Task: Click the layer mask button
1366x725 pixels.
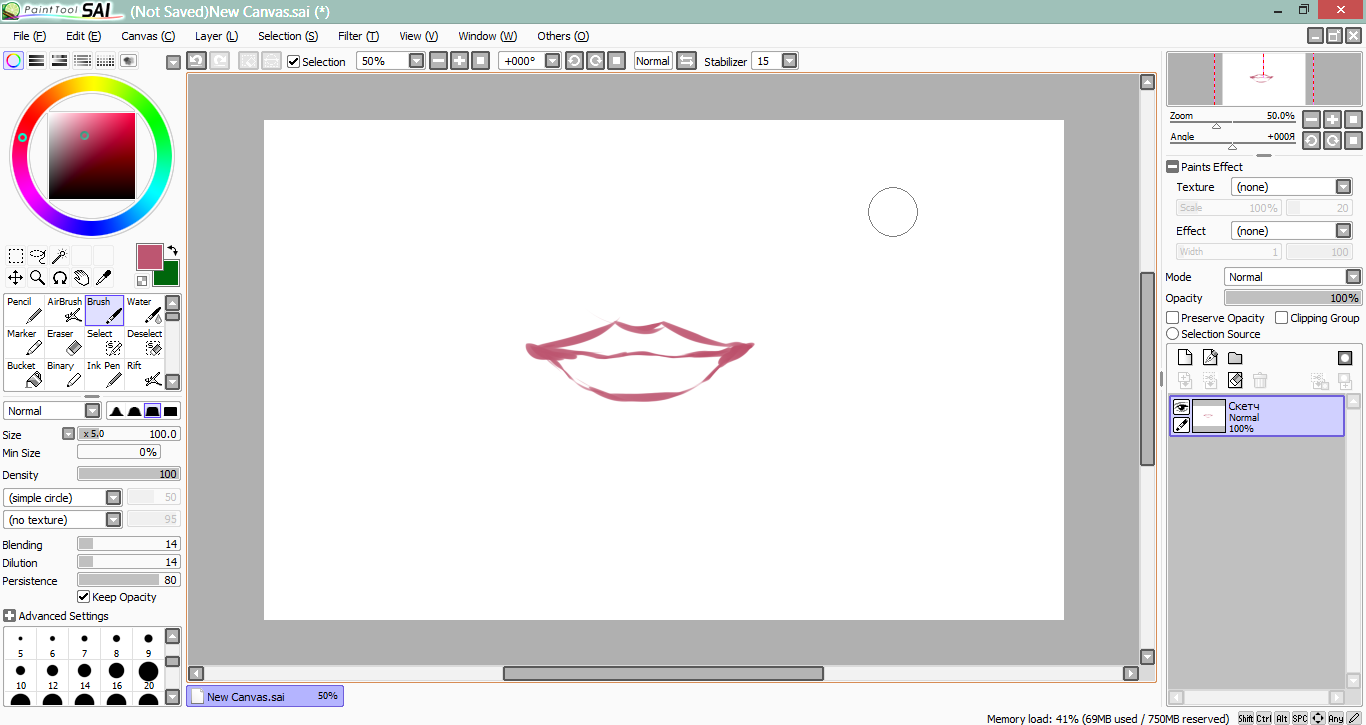Action: (1345, 358)
